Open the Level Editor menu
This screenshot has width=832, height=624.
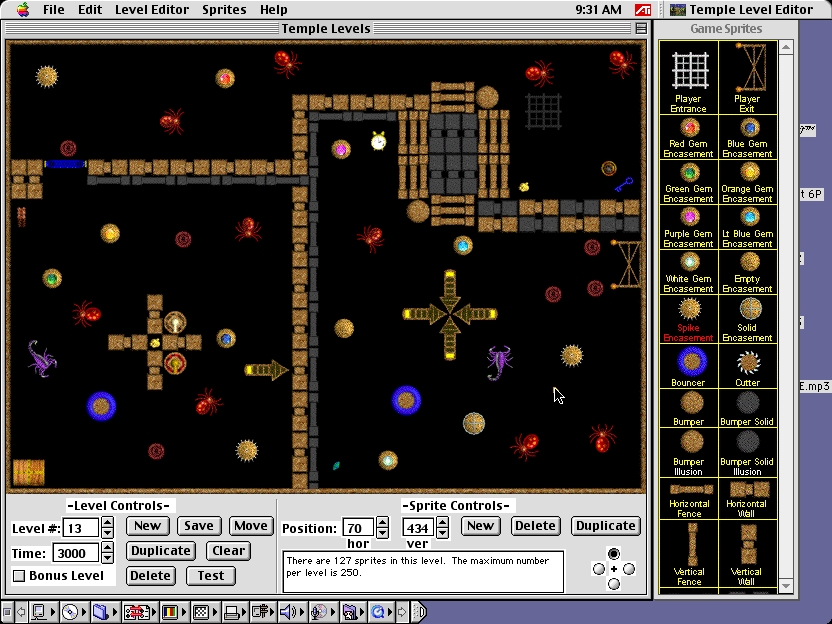[x=152, y=9]
